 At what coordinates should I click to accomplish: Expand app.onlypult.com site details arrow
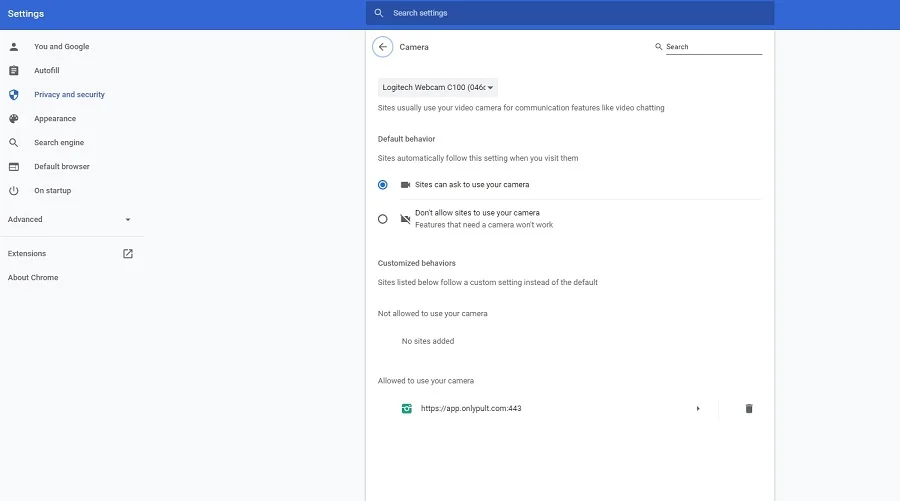pyautogui.click(x=698, y=409)
